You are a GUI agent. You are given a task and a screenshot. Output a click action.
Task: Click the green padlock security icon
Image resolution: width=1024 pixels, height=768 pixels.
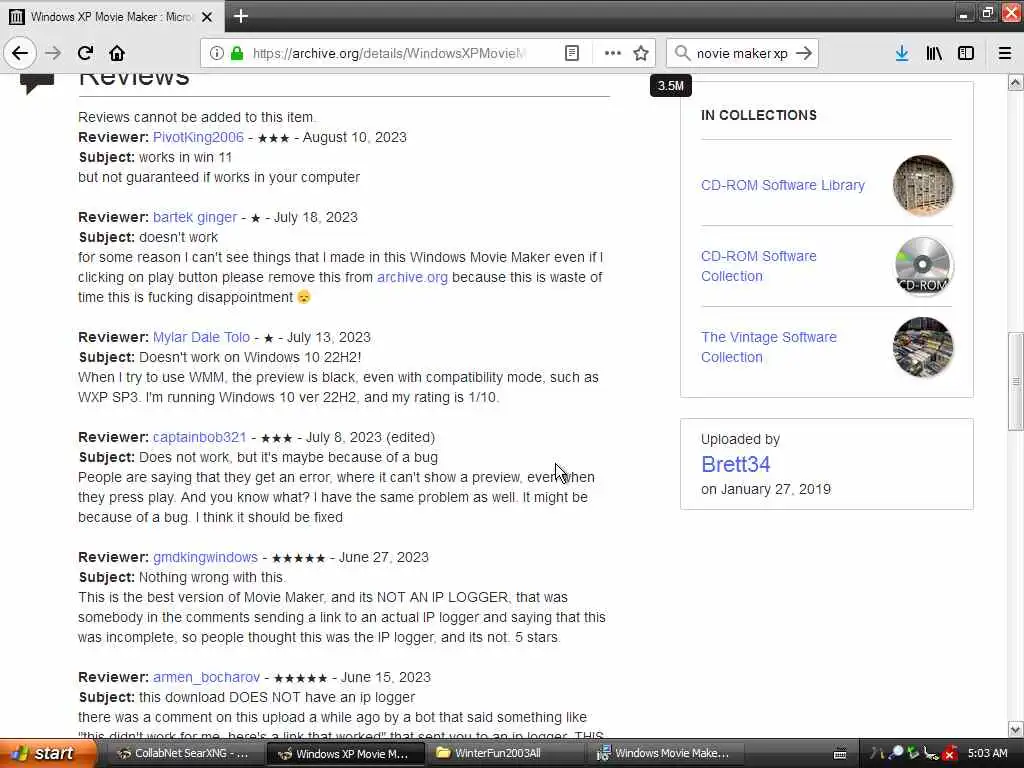(236, 53)
